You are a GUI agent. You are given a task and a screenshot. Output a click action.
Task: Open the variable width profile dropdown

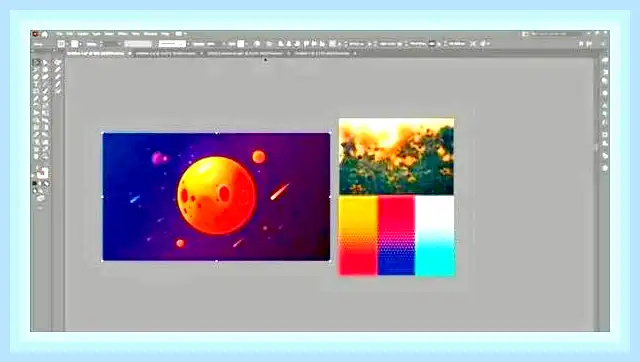coord(138,44)
